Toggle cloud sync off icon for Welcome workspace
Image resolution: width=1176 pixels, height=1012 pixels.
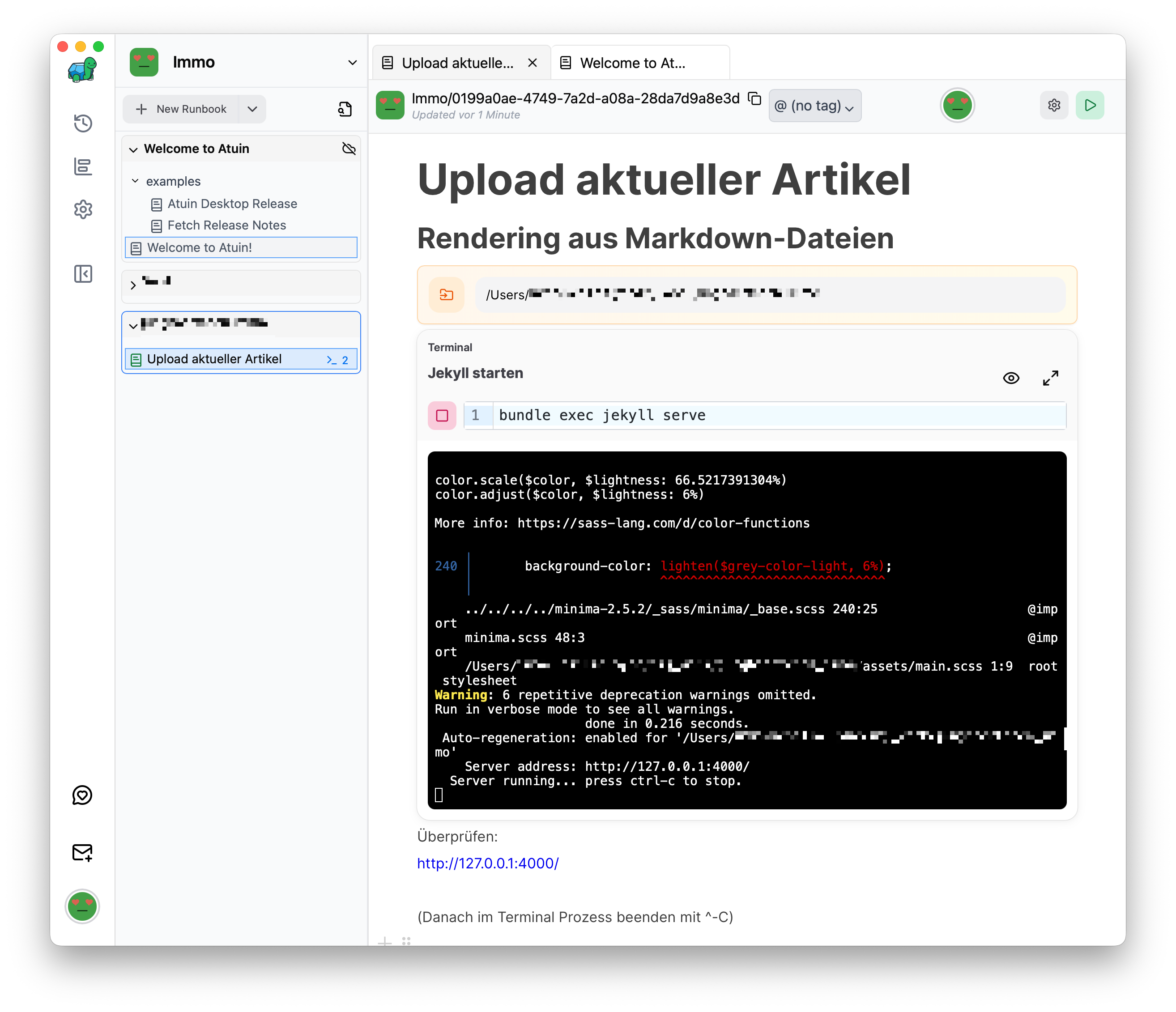coord(349,149)
